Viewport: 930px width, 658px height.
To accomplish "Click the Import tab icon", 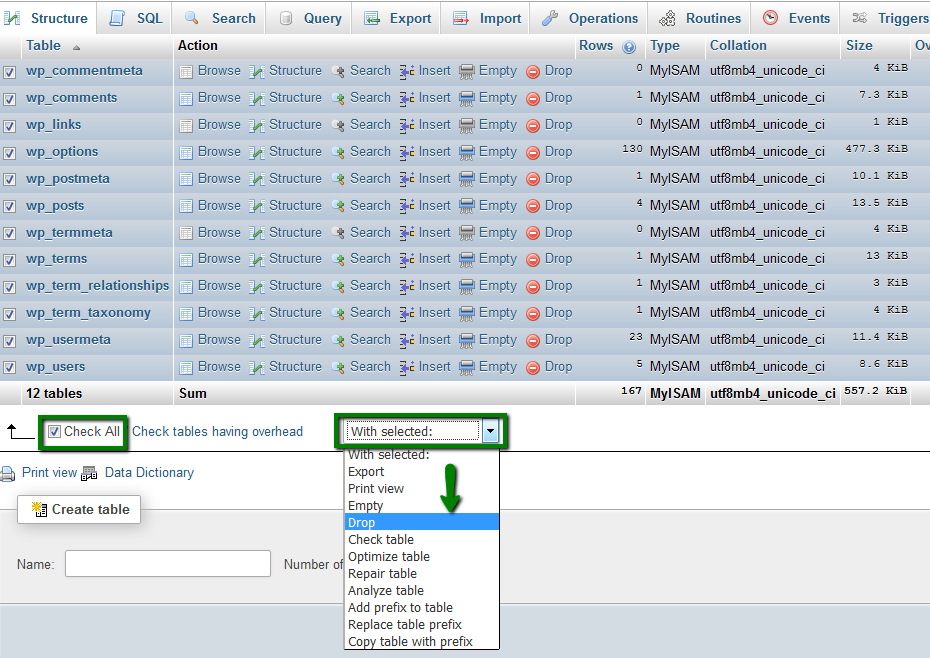I will click(x=461, y=18).
